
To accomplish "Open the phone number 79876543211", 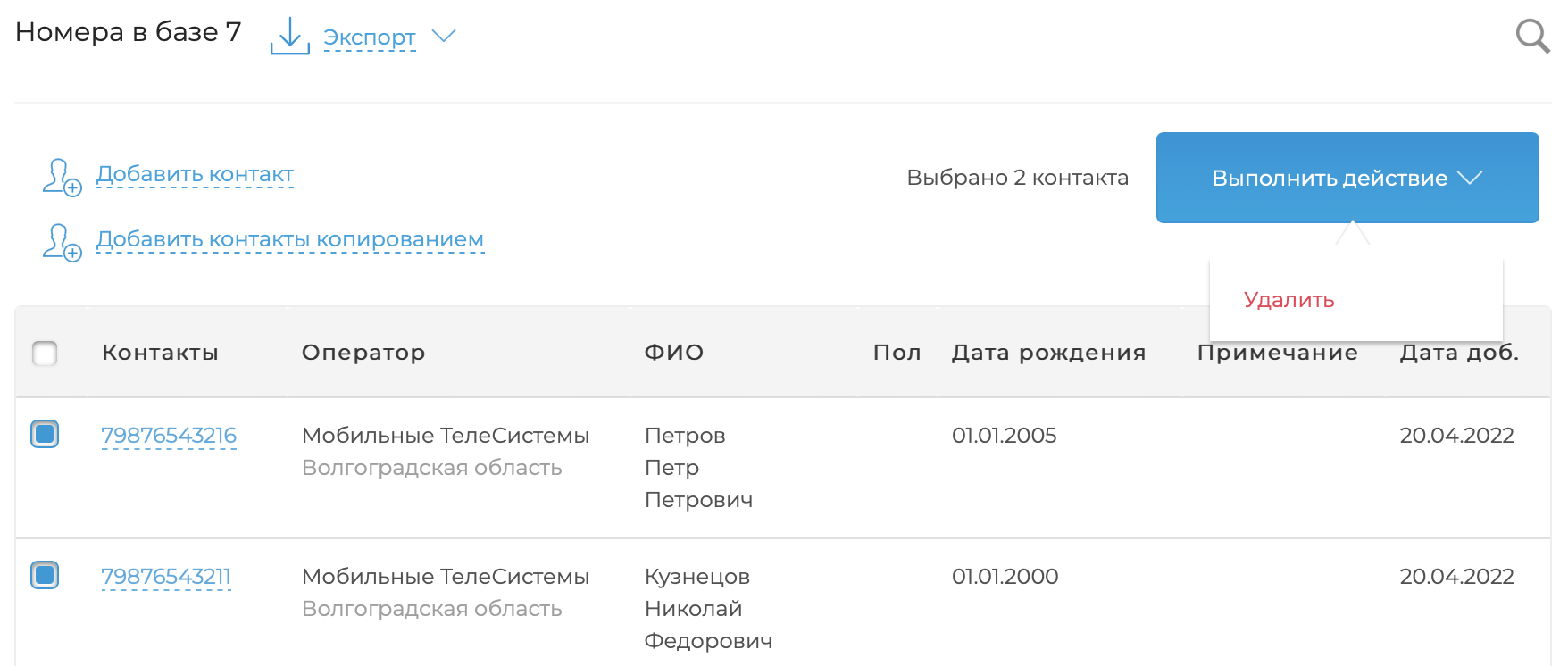I will click(166, 577).
